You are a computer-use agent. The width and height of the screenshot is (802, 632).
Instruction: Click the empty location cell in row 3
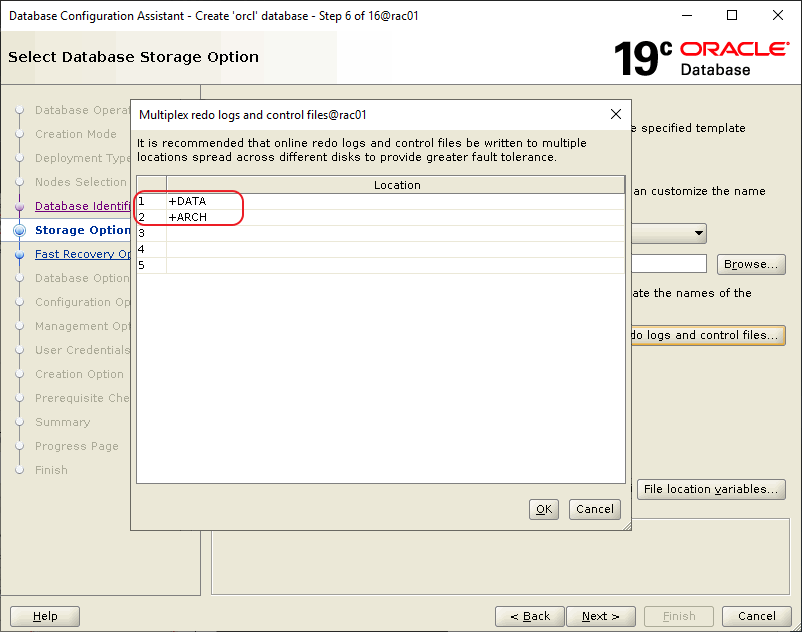tap(395, 233)
